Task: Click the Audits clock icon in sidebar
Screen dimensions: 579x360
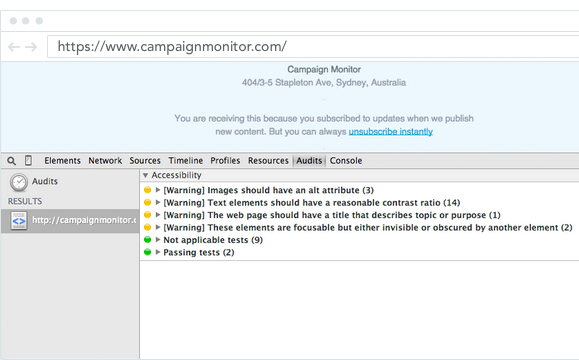Action: coord(19,182)
